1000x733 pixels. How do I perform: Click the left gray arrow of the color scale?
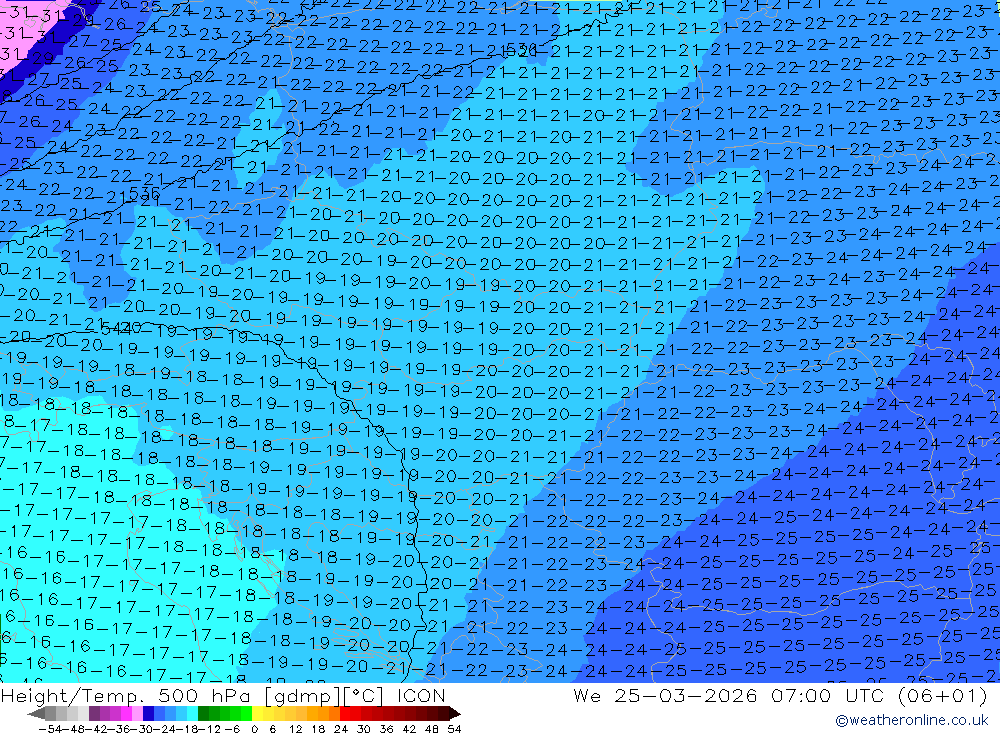tap(36, 713)
